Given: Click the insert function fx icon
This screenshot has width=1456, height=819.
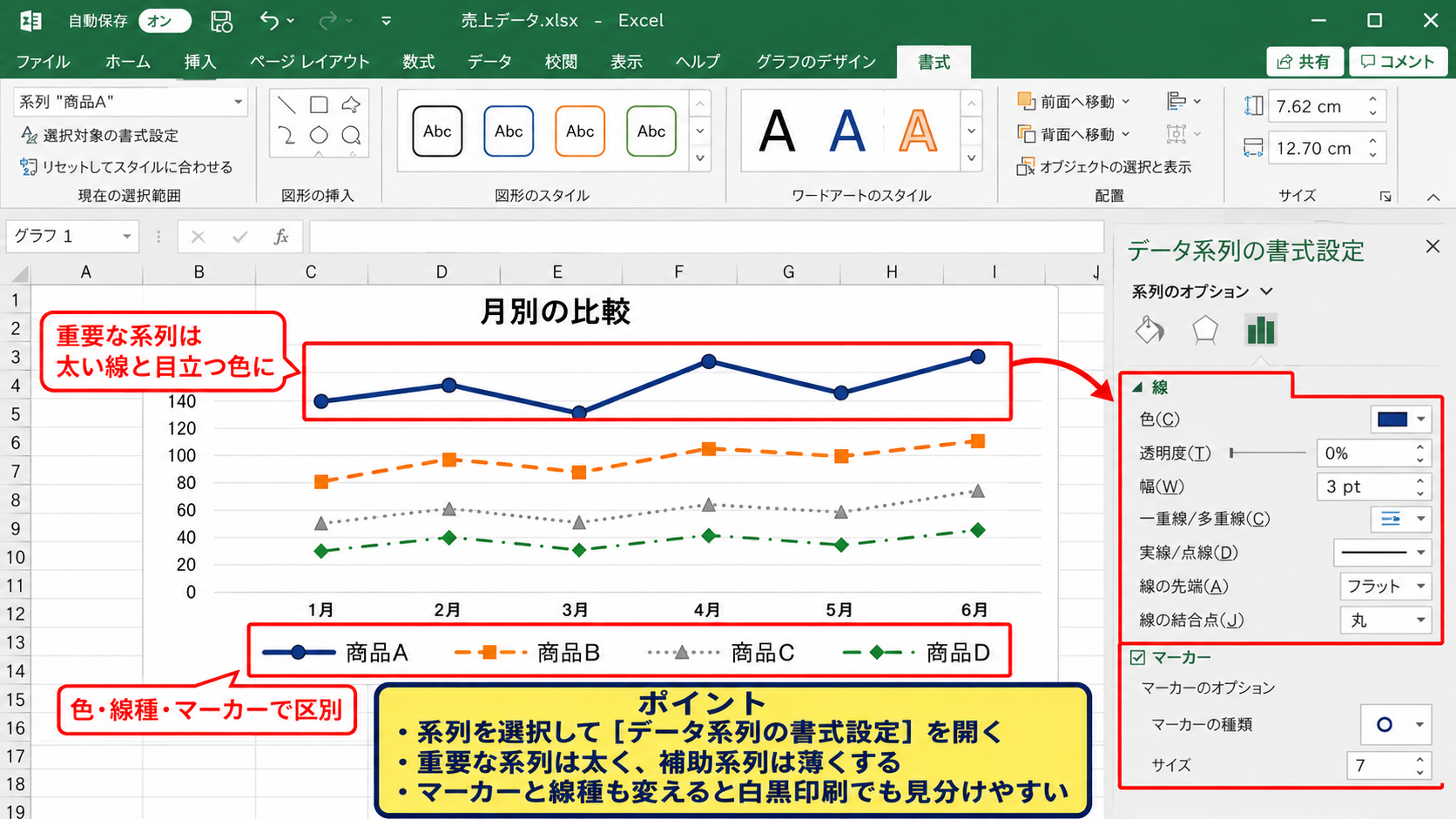Looking at the screenshot, I should tap(281, 237).
